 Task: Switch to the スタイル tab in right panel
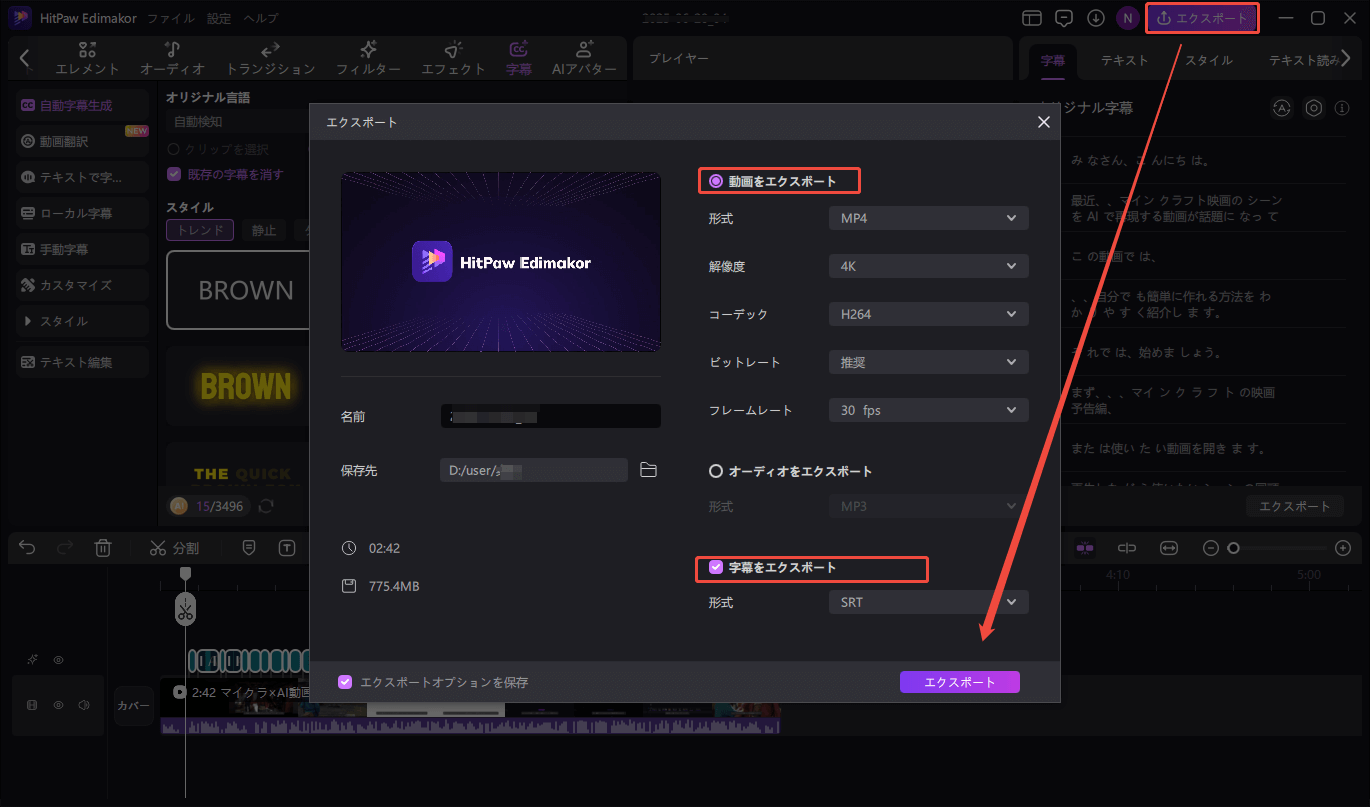tap(1209, 60)
